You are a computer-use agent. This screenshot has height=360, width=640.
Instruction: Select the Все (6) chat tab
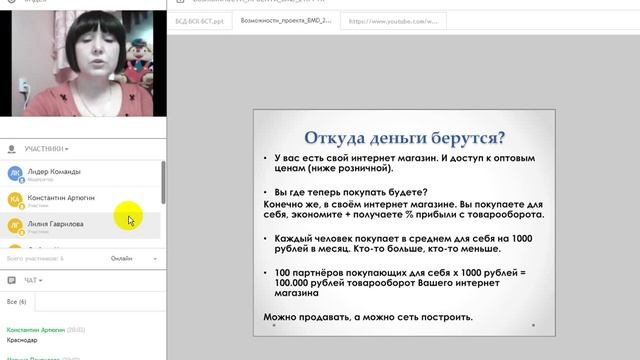pyautogui.click(x=17, y=302)
